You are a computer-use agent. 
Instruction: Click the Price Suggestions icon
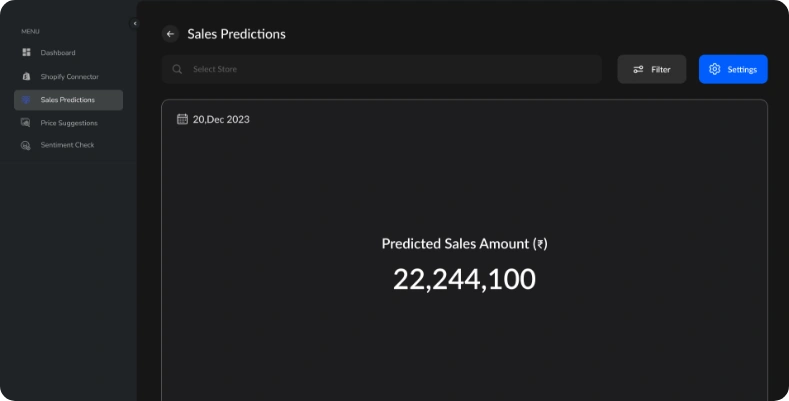[x=27, y=123]
